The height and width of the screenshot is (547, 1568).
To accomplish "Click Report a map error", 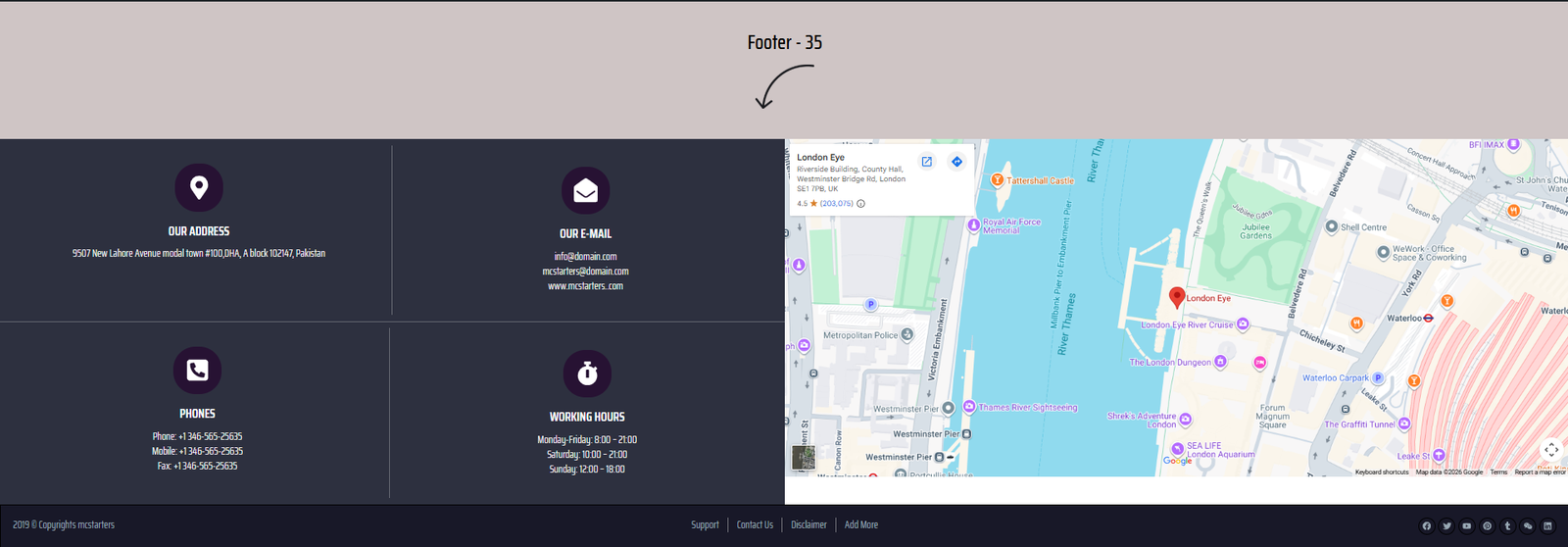I will tap(1540, 472).
